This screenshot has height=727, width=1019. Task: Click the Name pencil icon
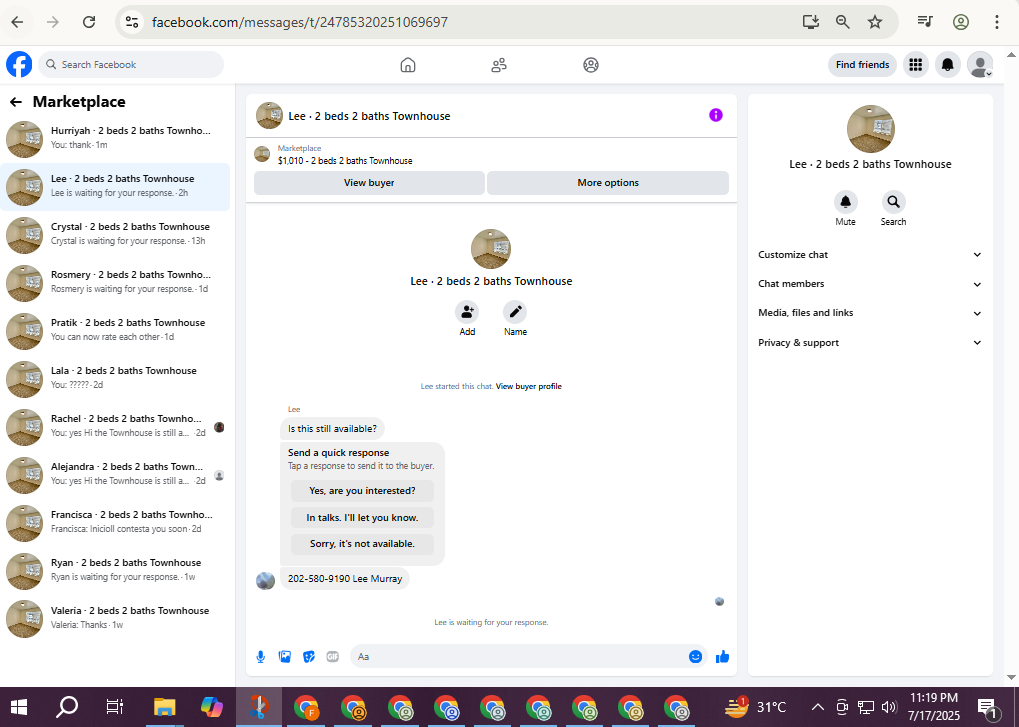point(515,312)
